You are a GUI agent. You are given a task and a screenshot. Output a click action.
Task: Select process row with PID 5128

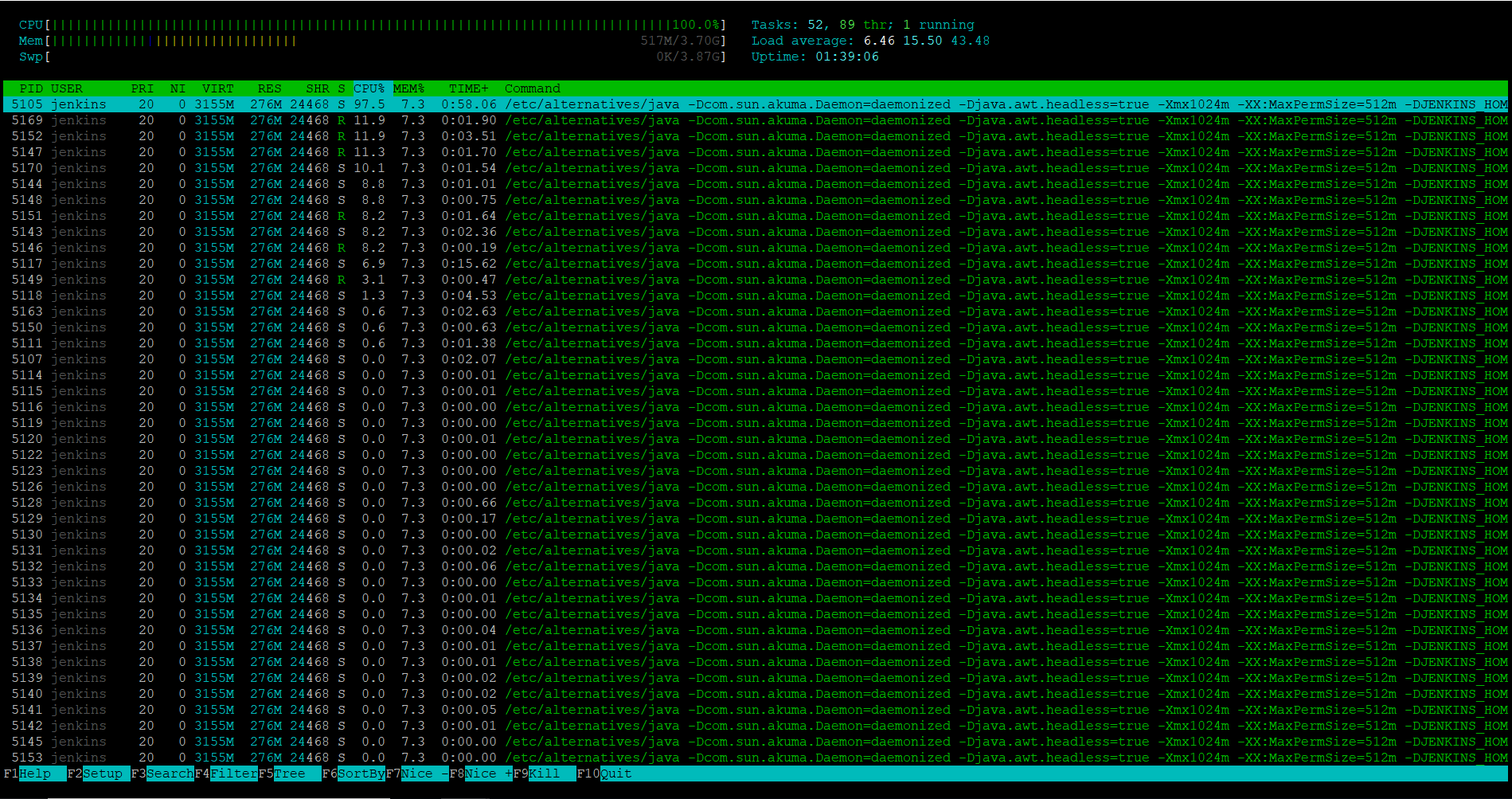point(756,503)
